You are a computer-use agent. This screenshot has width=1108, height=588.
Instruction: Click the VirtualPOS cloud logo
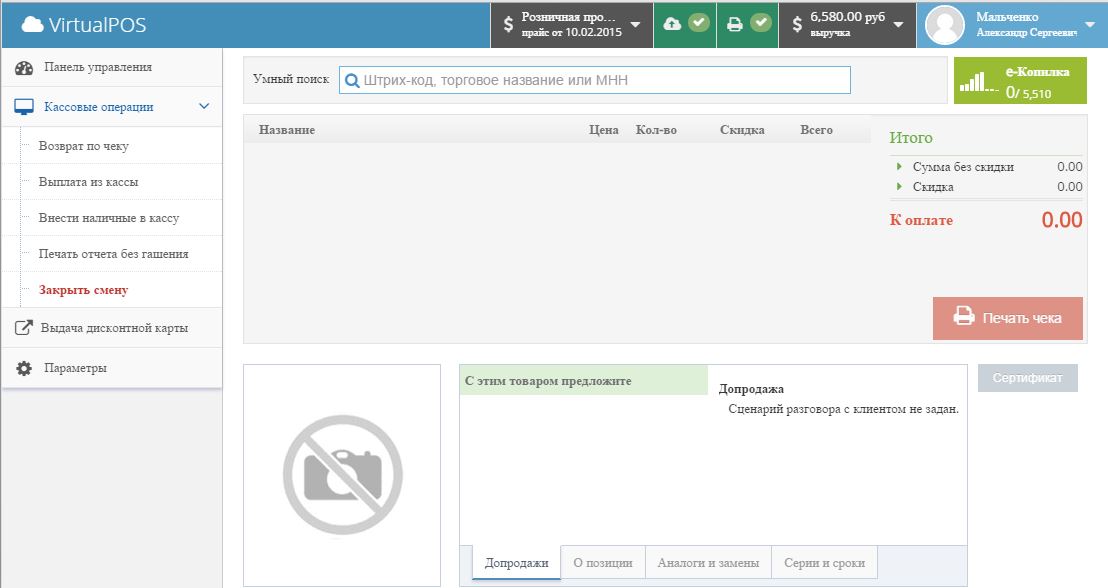click(34, 23)
